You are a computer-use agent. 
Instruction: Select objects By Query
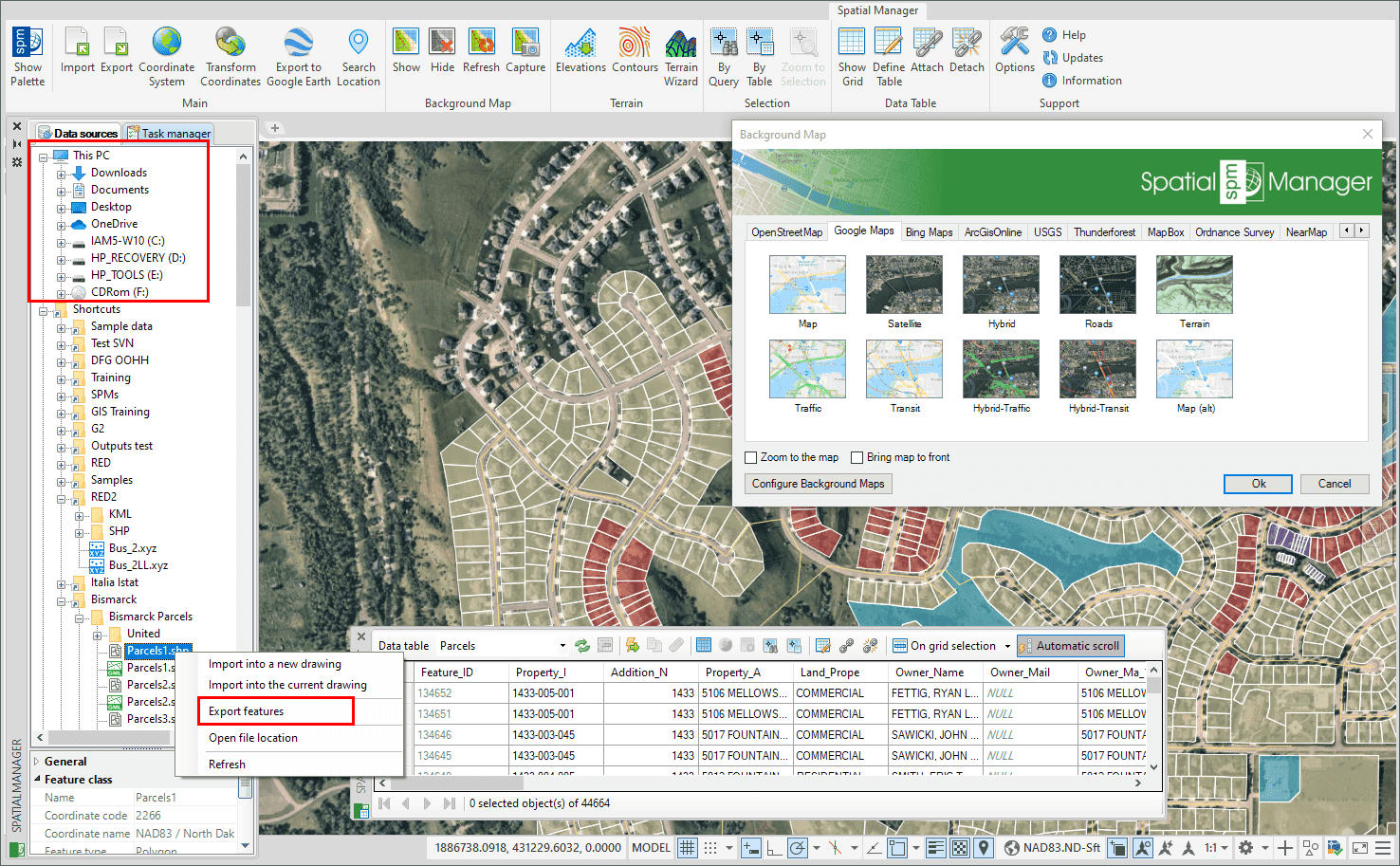[x=724, y=57]
